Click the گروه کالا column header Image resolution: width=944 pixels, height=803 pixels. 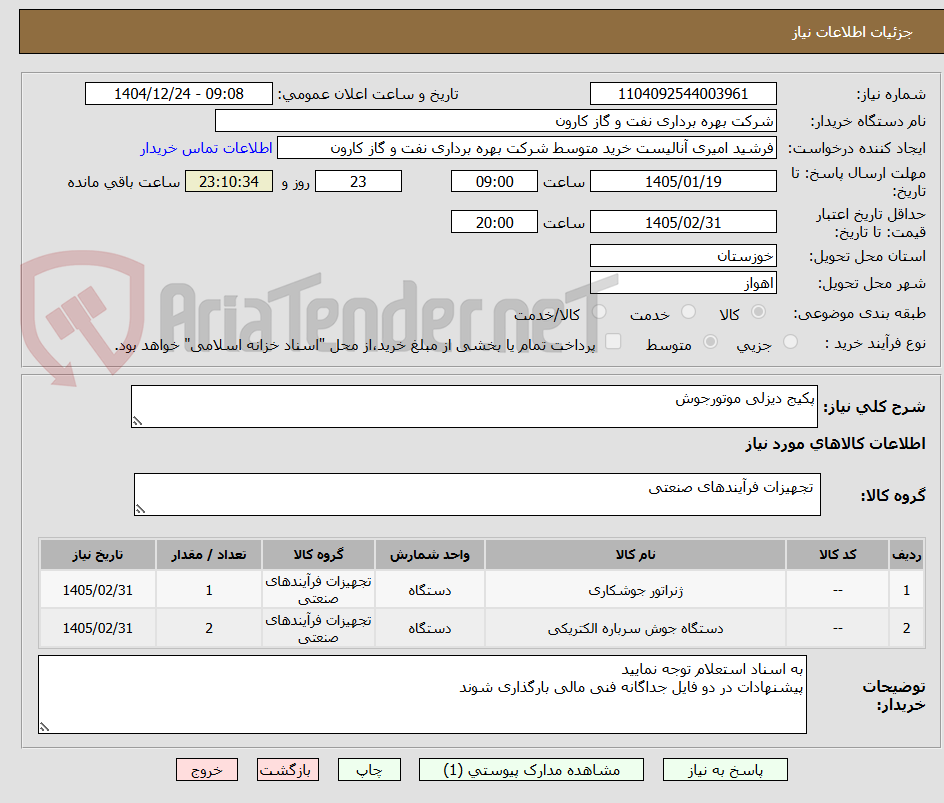318,555
